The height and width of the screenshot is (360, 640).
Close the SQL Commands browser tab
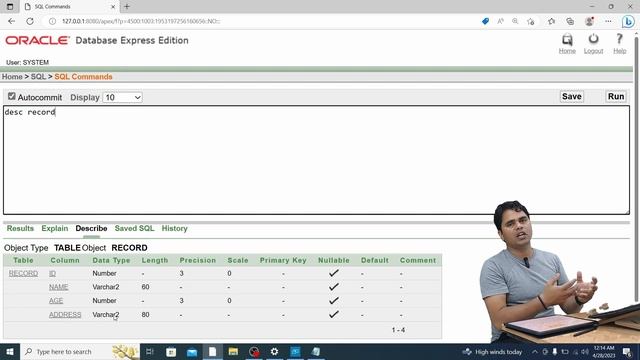click(113, 7)
